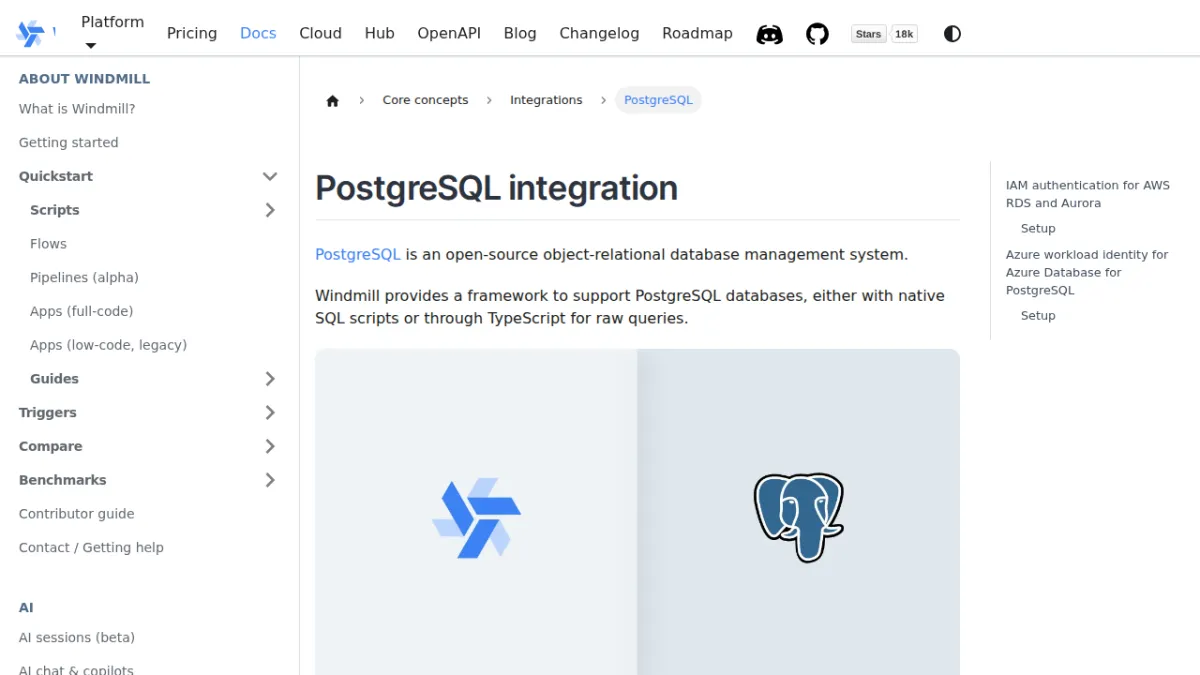Jump to Setup under Azure workload identity
This screenshot has height=675, width=1200.
point(1038,316)
